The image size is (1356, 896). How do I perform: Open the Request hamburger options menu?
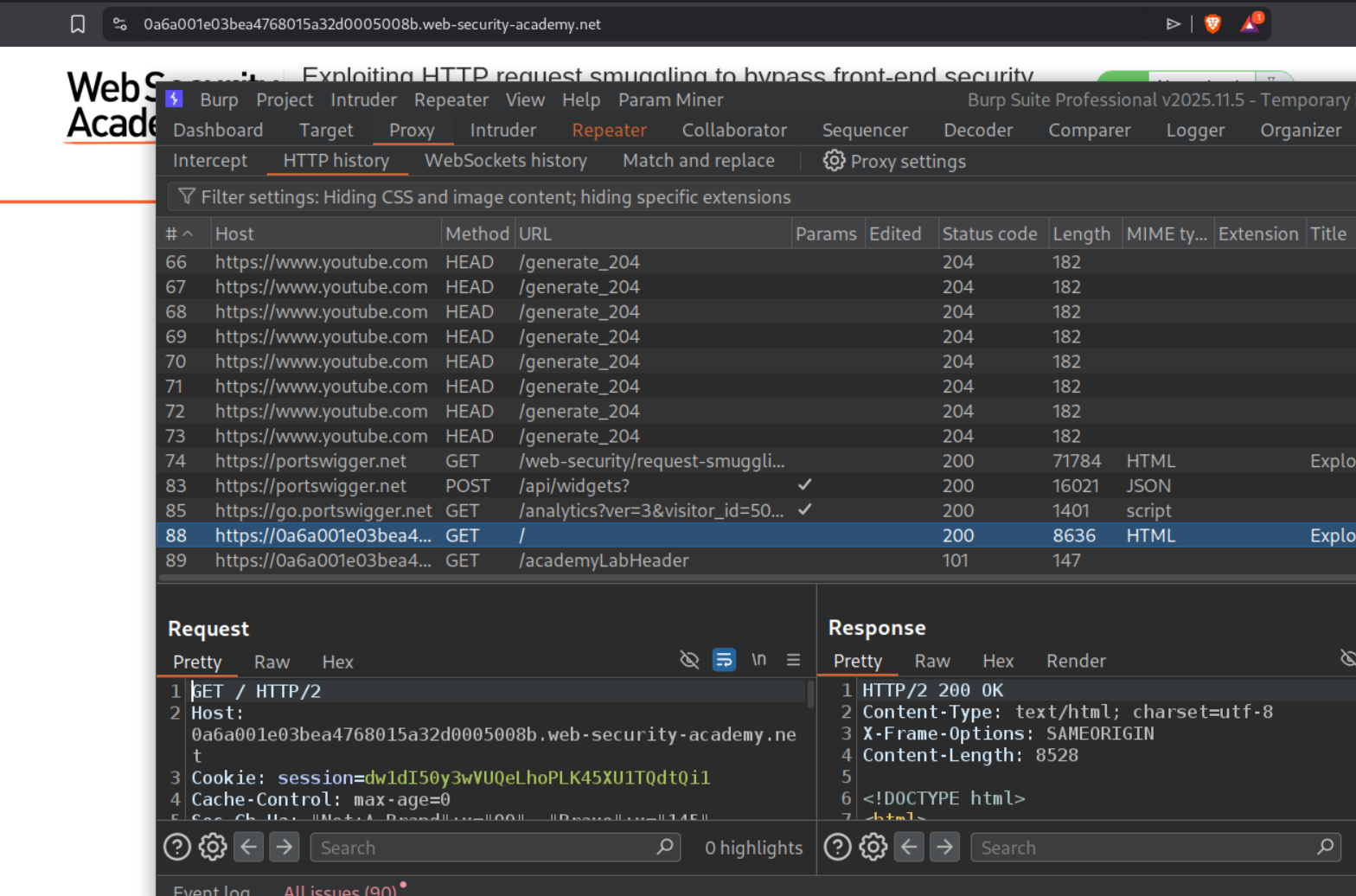click(x=793, y=661)
